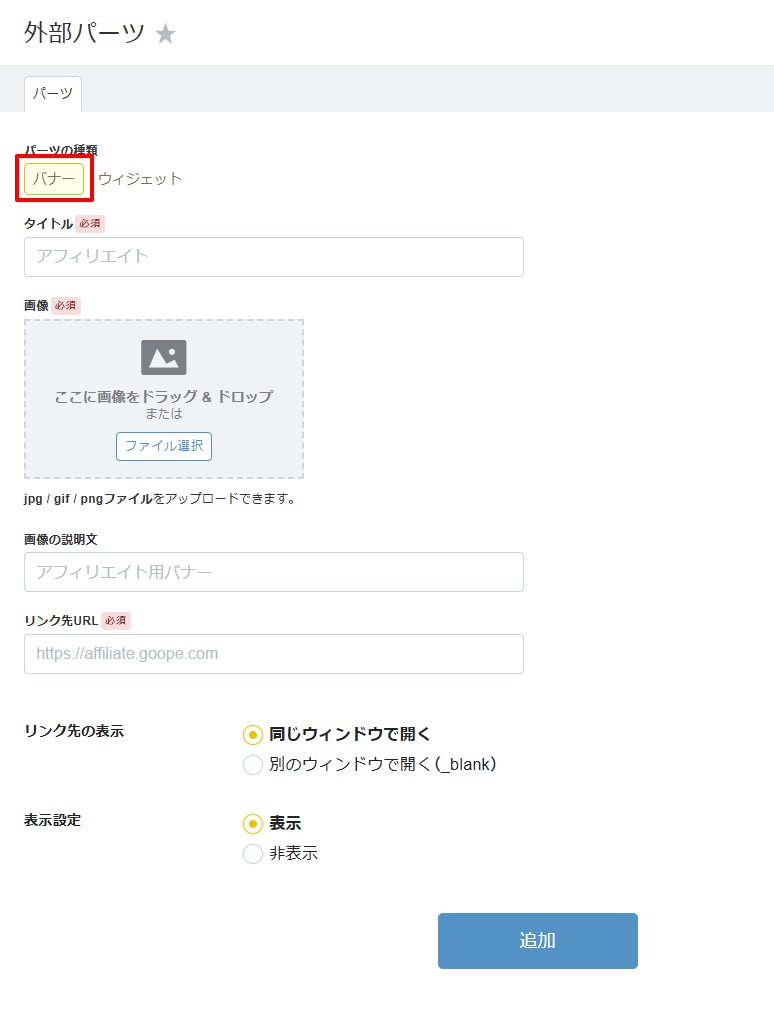The width and height of the screenshot is (774, 1035).
Task: Select the 非表示 radio button
Action: pos(253,854)
